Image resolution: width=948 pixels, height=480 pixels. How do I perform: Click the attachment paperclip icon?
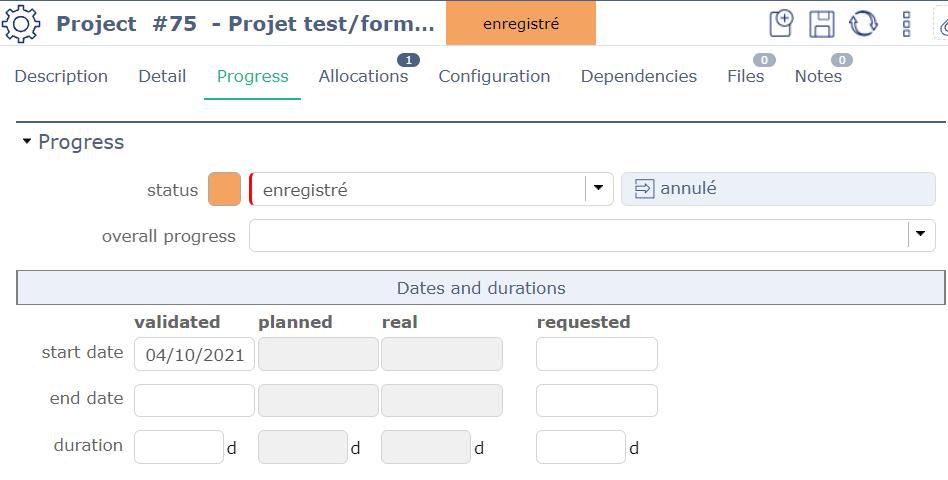(942, 26)
